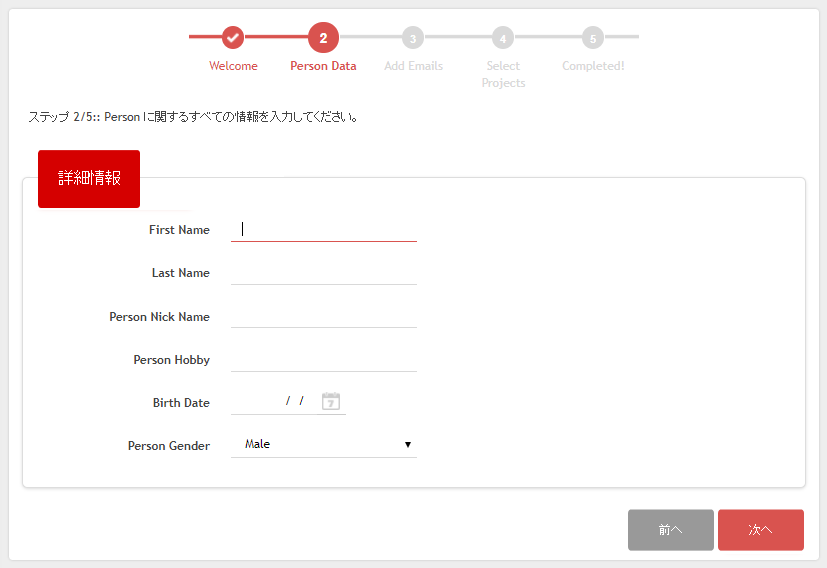Click the Person Data step label

[323, 66]
